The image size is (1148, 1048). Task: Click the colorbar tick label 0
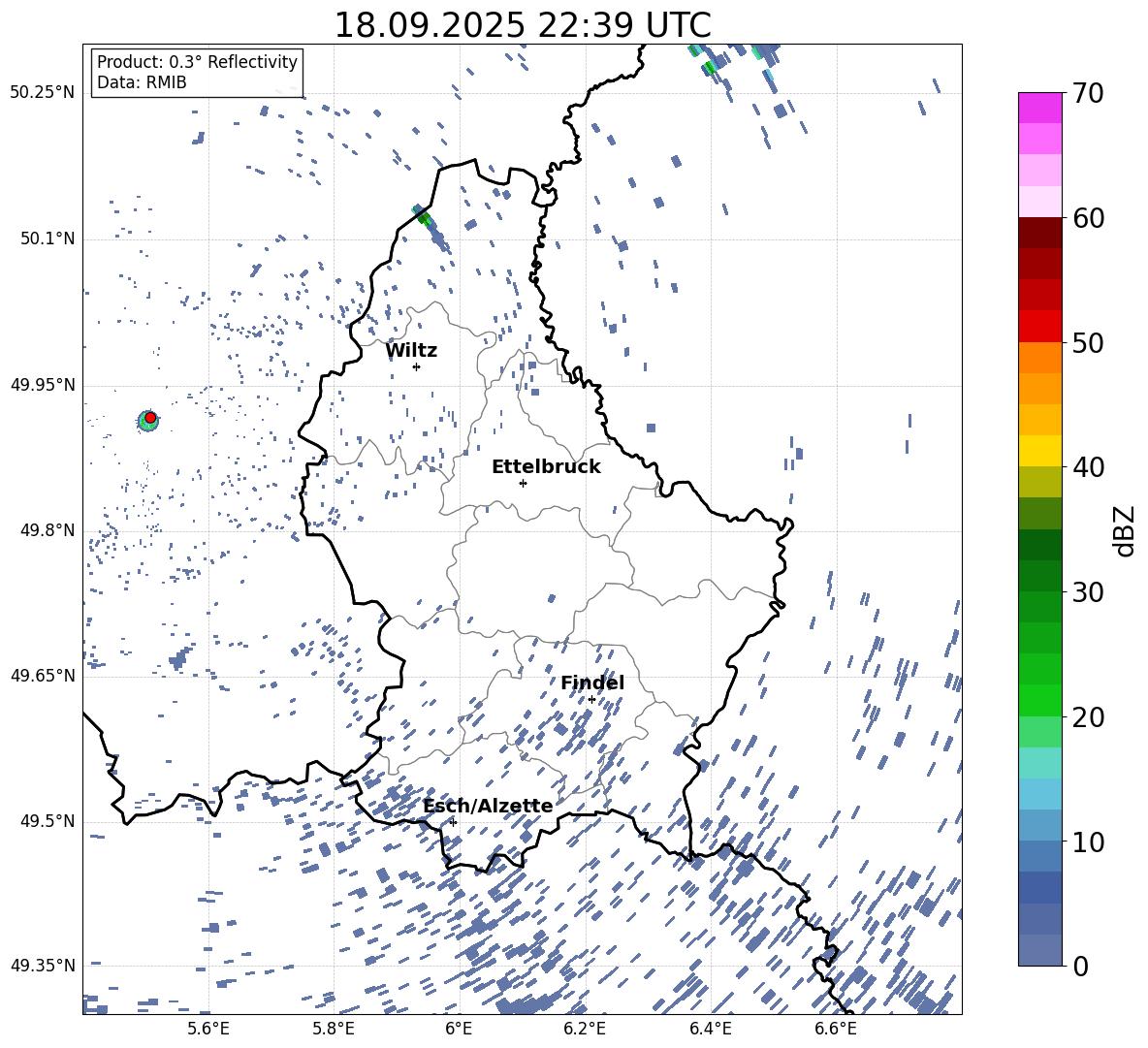pos(1080,966)
